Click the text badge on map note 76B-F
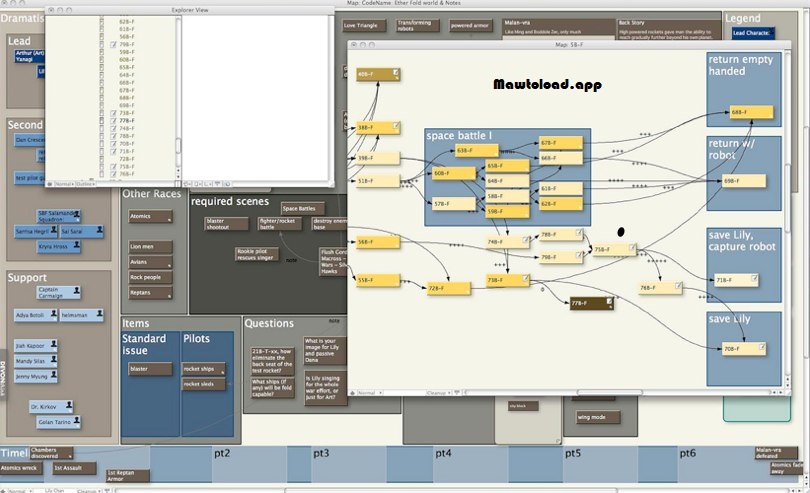810x493 pixels. 678,286
